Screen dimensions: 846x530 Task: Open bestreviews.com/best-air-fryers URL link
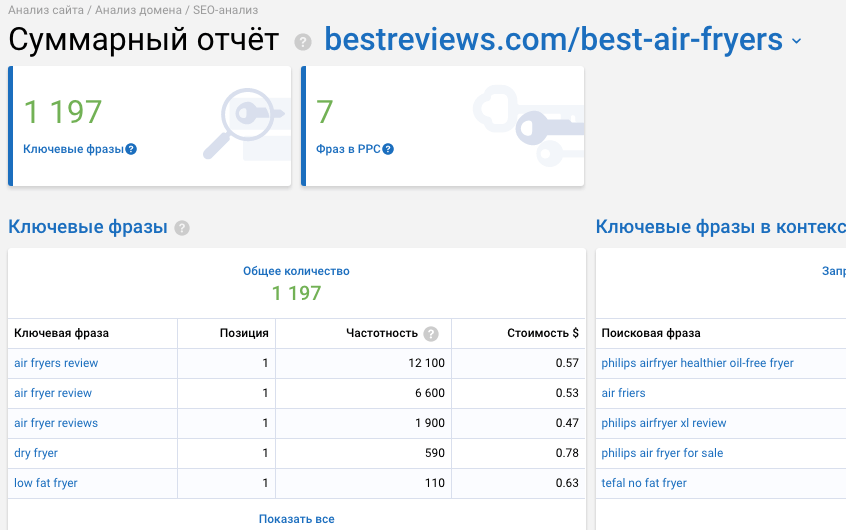[554, 39]
